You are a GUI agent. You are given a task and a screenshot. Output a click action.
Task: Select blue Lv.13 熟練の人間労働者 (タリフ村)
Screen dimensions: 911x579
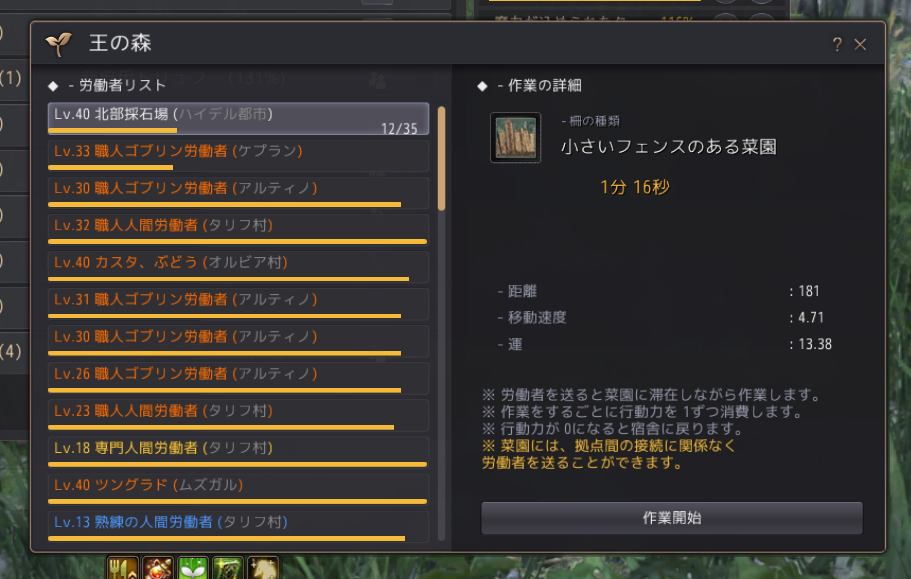tap(238, 527)
